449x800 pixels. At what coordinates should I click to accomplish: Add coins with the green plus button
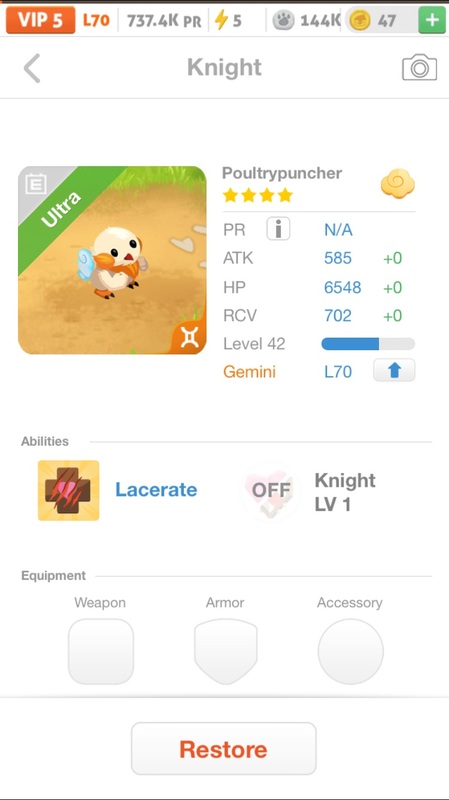(x=432, y=20)
